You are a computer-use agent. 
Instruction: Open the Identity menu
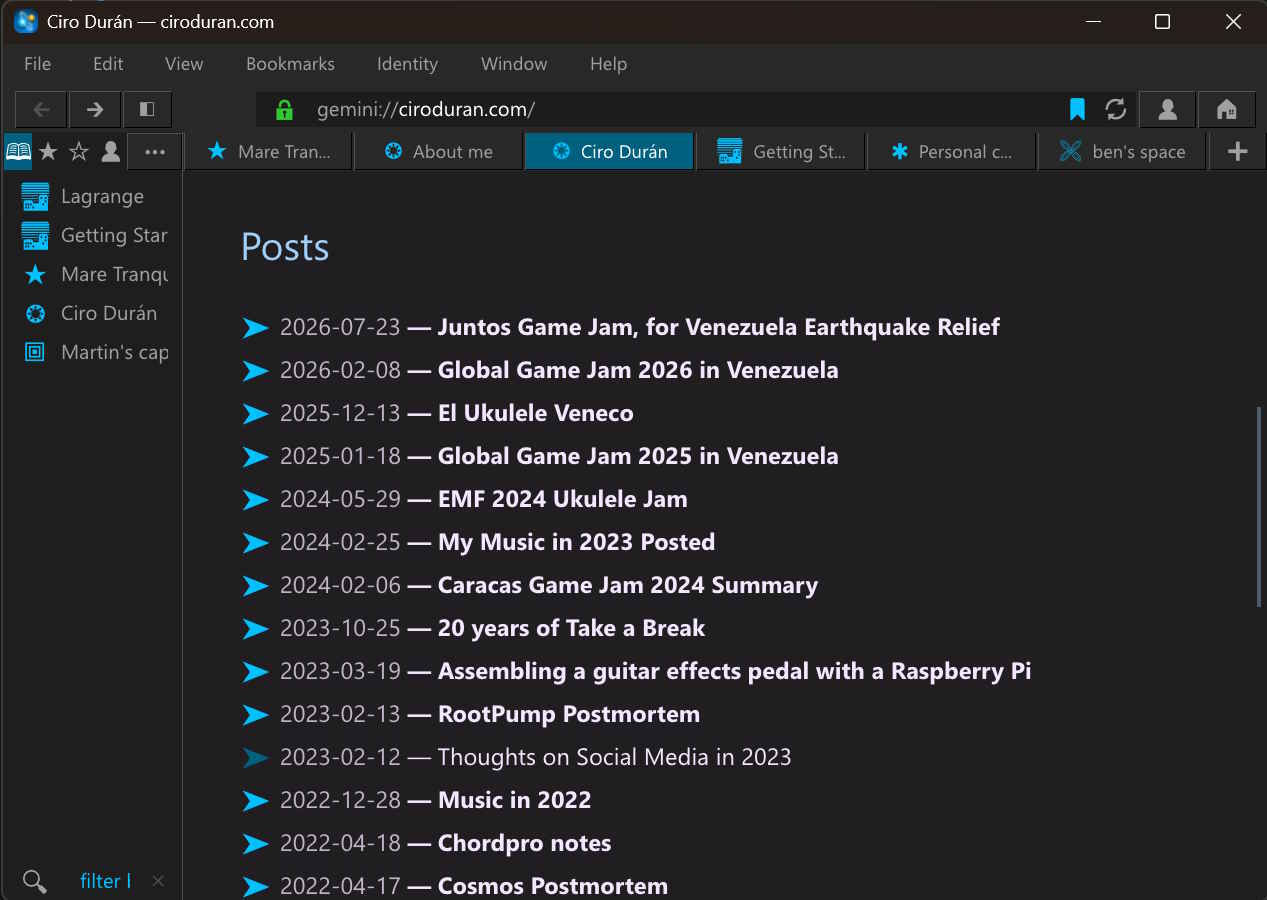tap(407, 64)
